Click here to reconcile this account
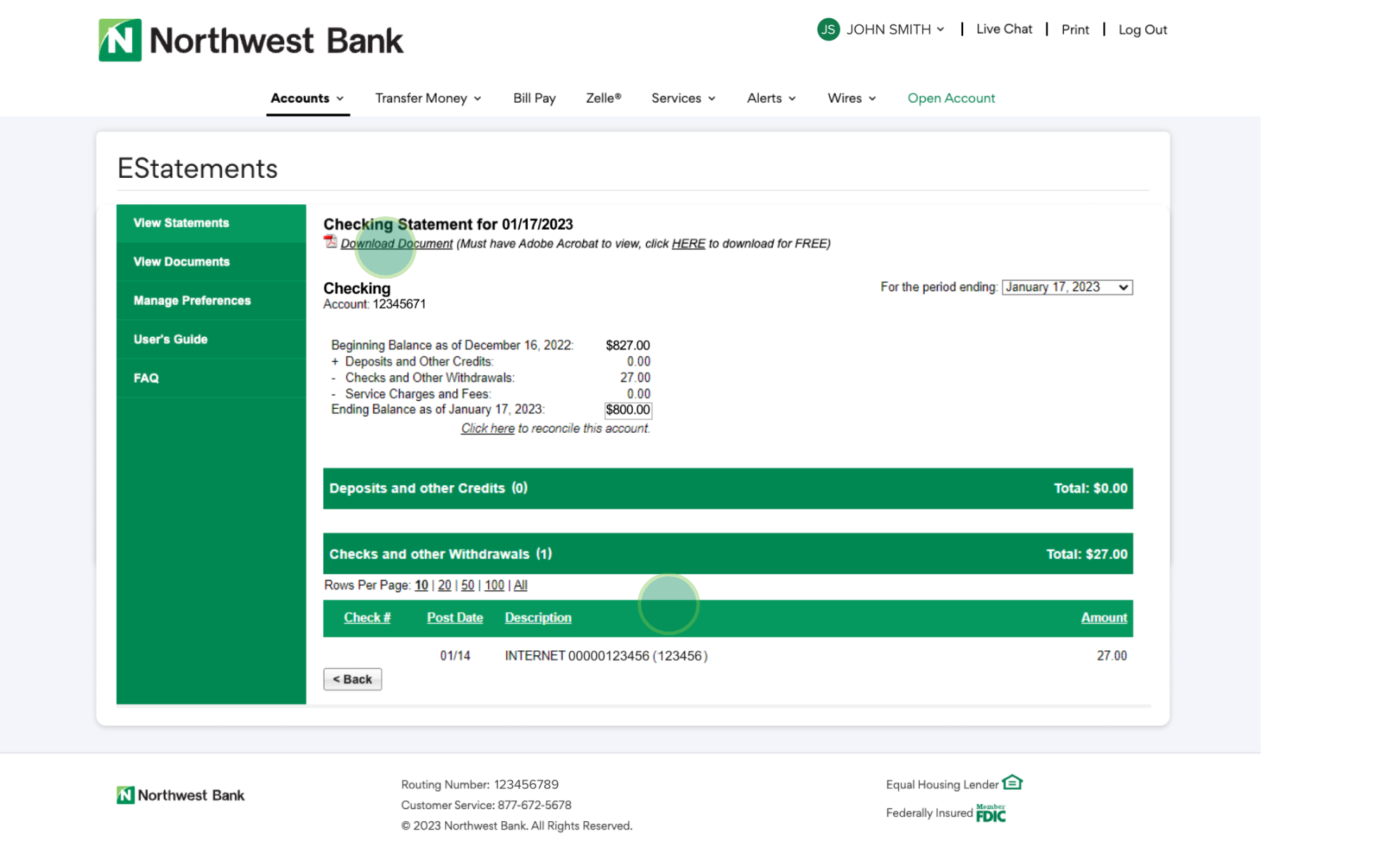 pos(487,428)
